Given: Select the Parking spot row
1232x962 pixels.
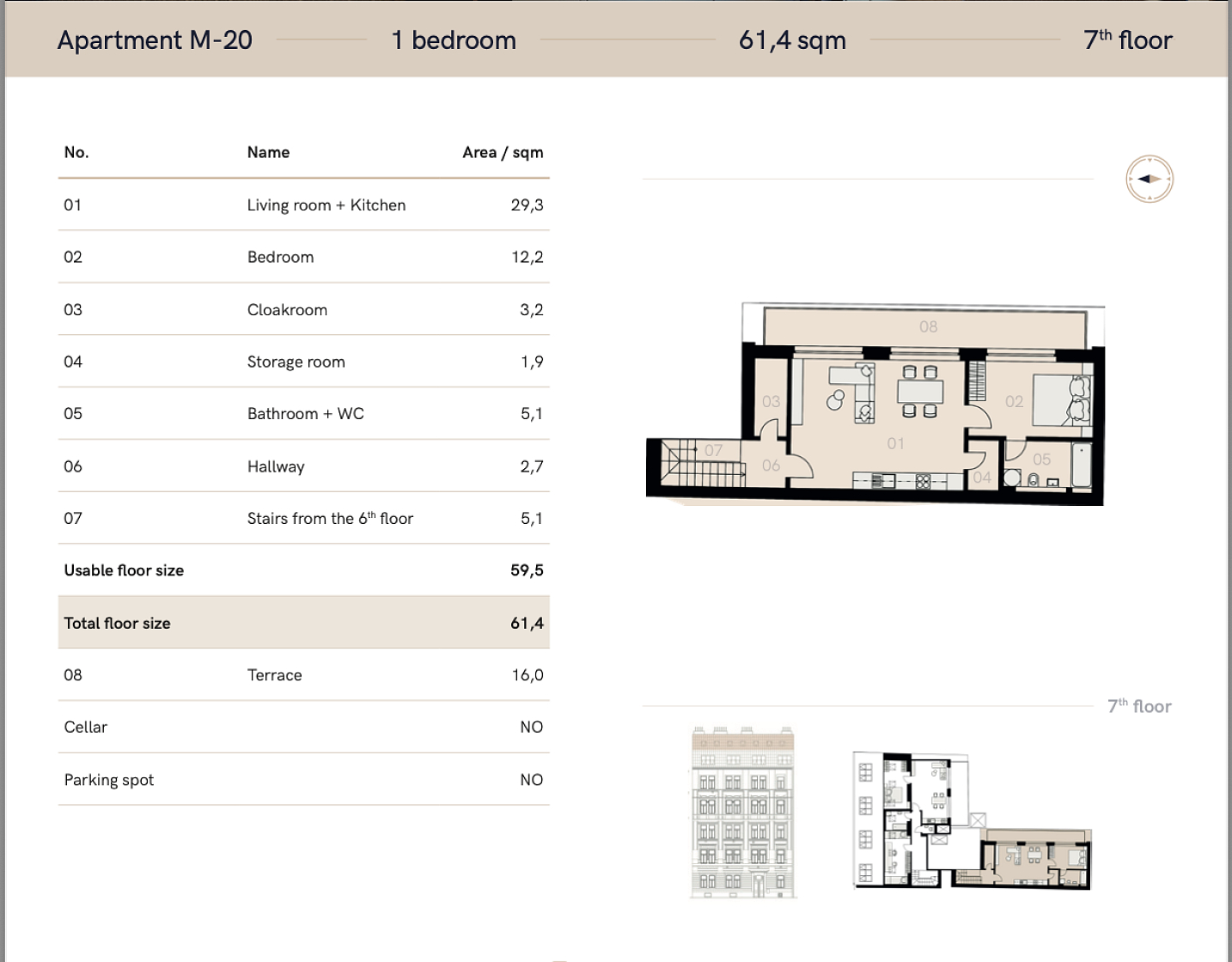Looking at the screenshot, I should [x=303, y=780].
